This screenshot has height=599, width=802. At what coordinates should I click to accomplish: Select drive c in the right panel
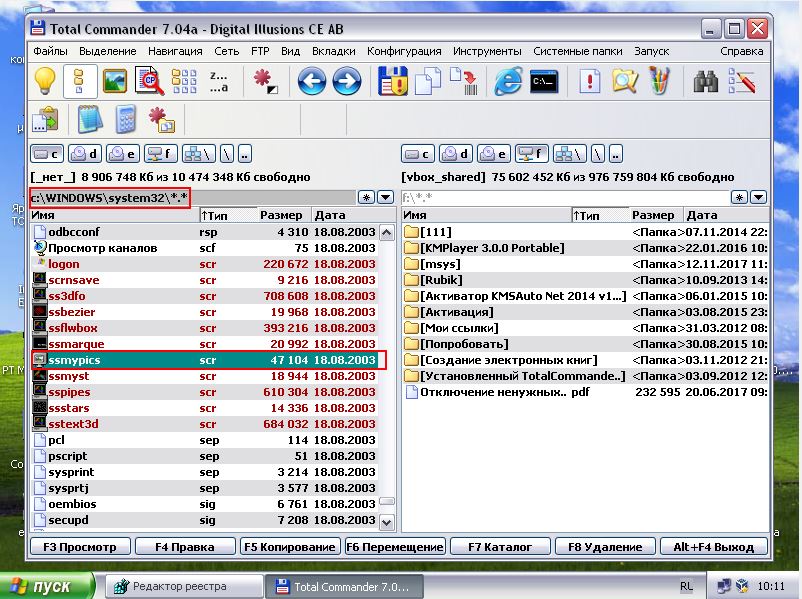(x=418, y=154)
